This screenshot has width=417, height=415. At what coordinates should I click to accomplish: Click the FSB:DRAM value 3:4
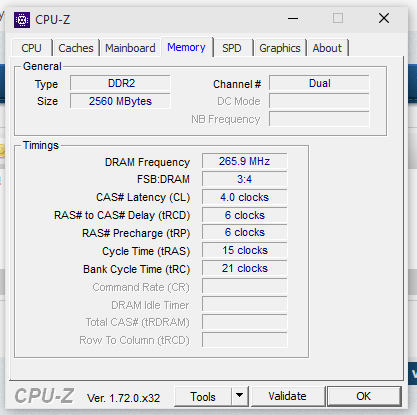[x=244, y=179]
